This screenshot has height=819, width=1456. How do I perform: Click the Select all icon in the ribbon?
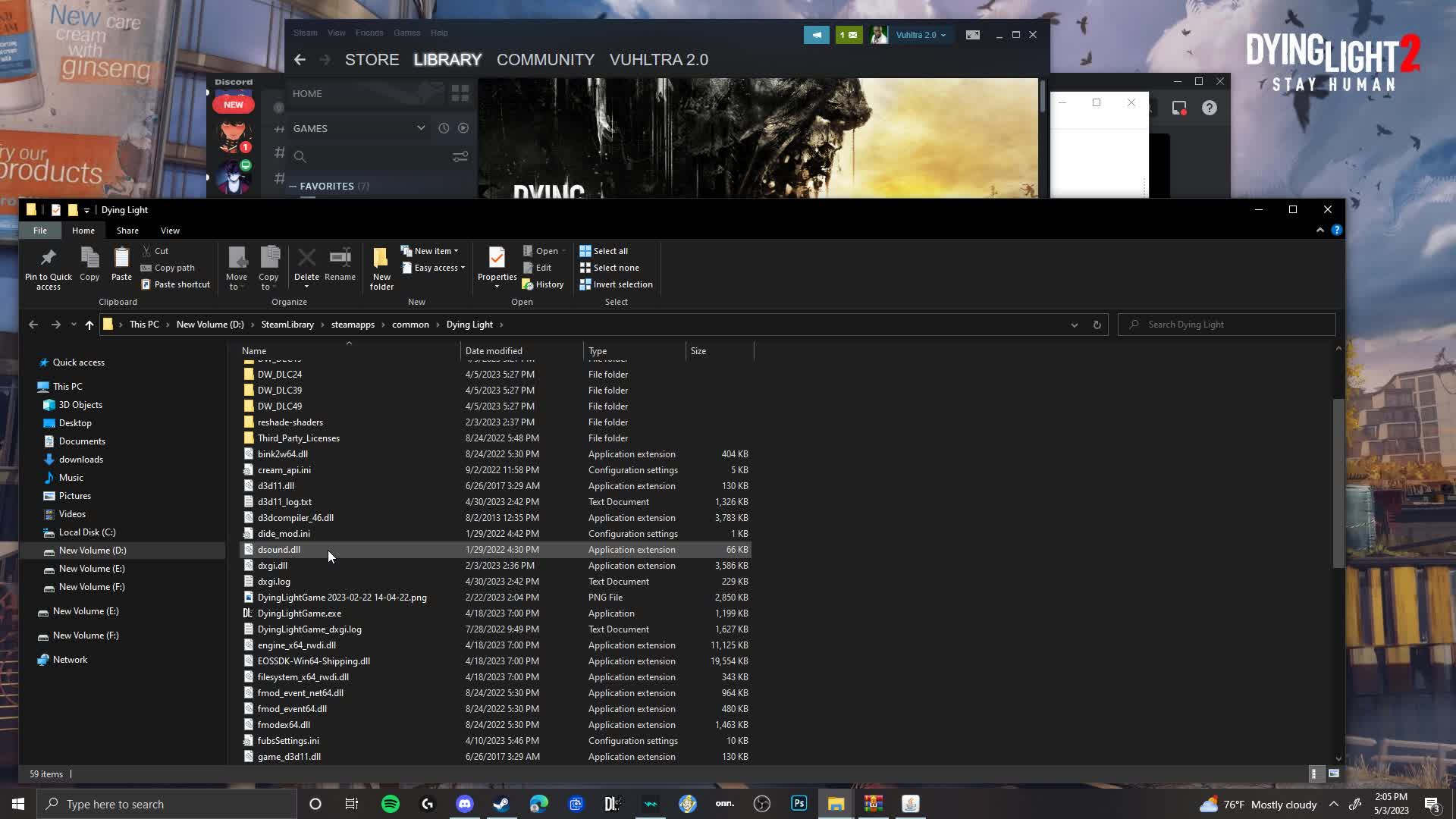[604, 250]
